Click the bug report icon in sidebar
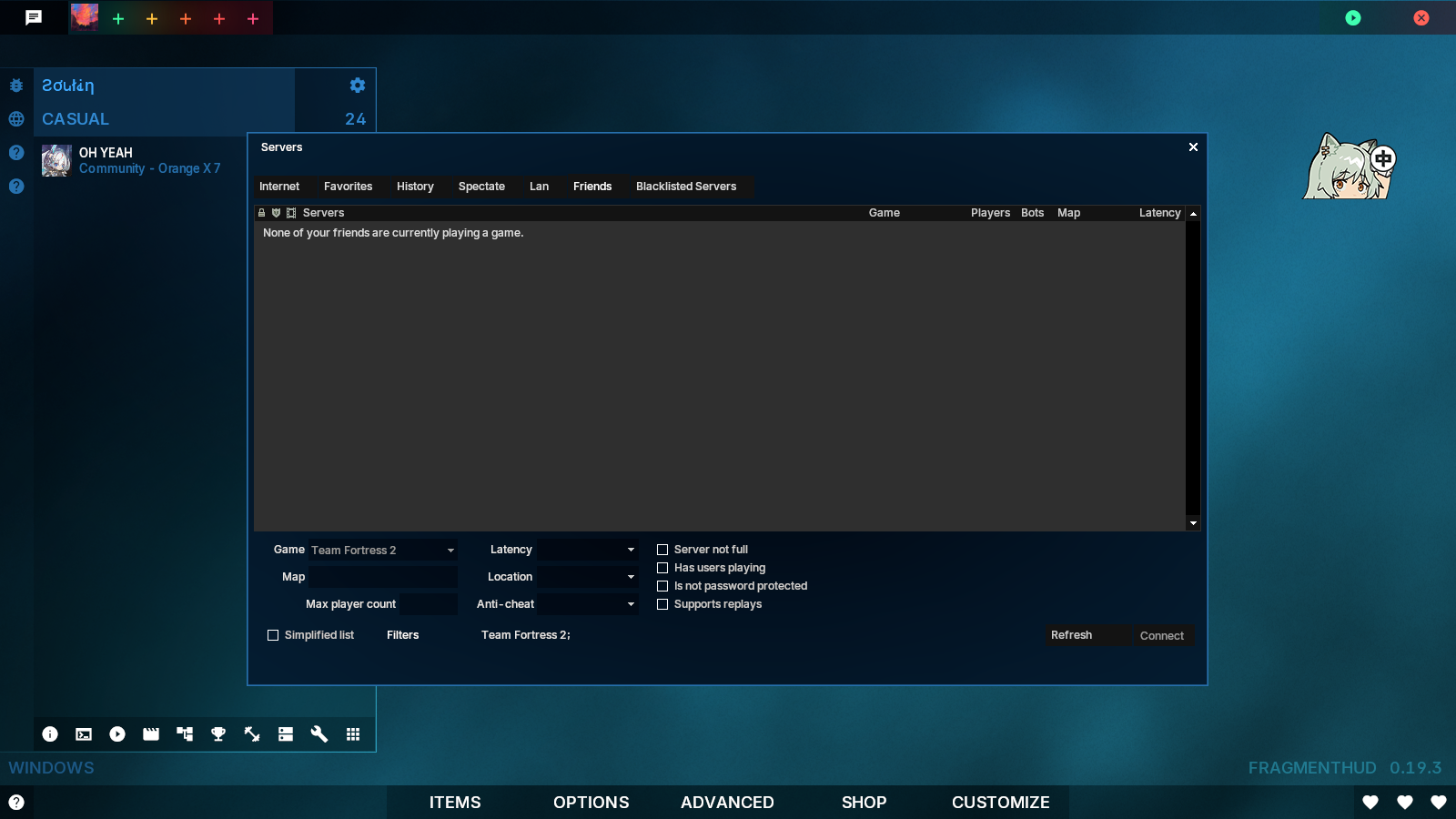 point(16,86)
